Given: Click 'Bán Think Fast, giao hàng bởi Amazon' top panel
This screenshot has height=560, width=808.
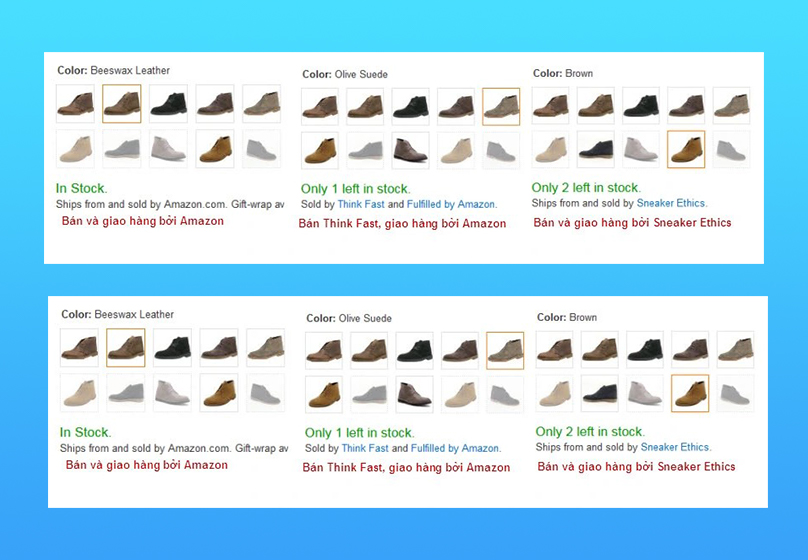Looking at the screenshot, I should (402, 224).
